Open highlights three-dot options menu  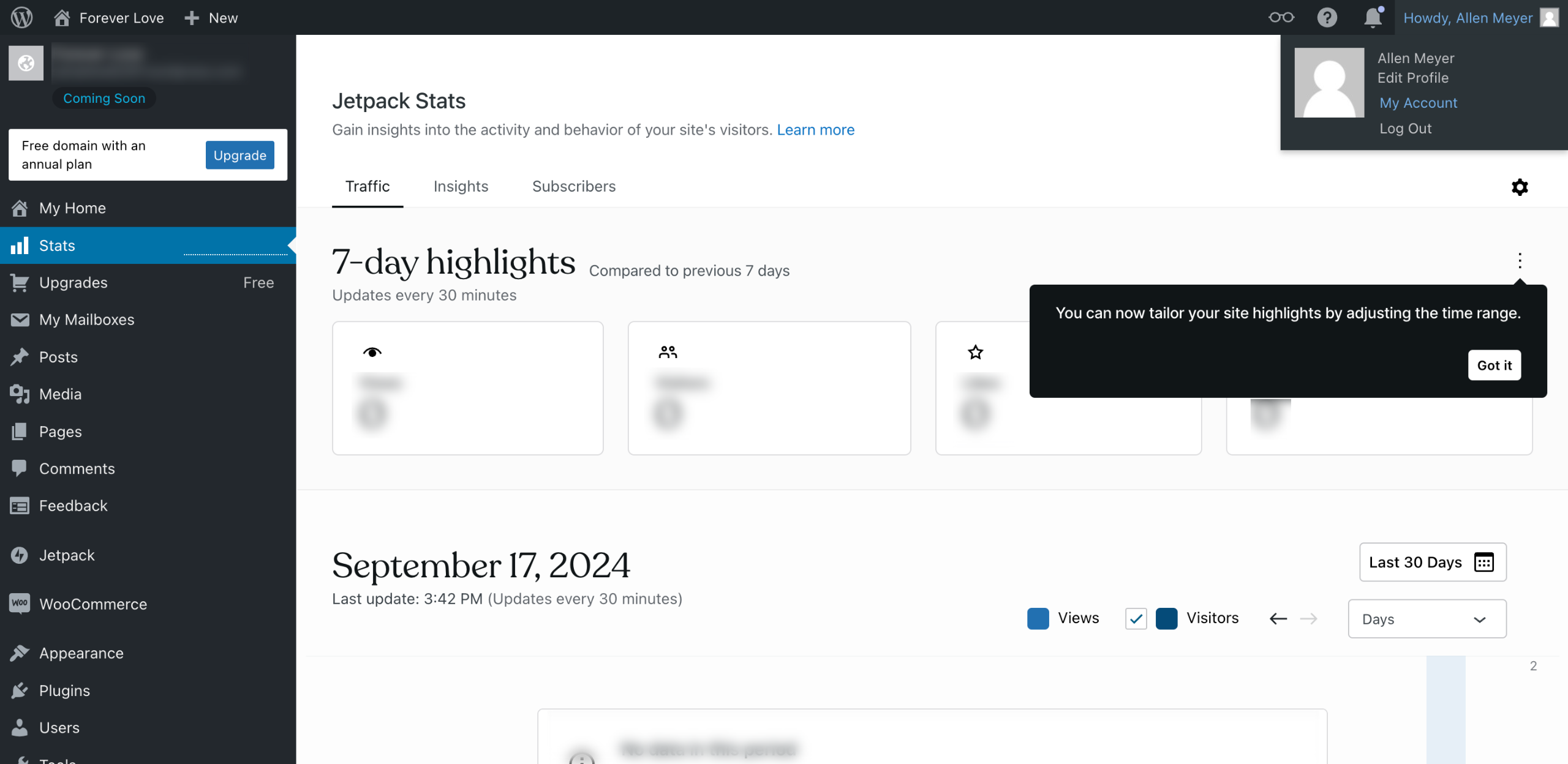pyautogui.click(x=1520, y=261)
